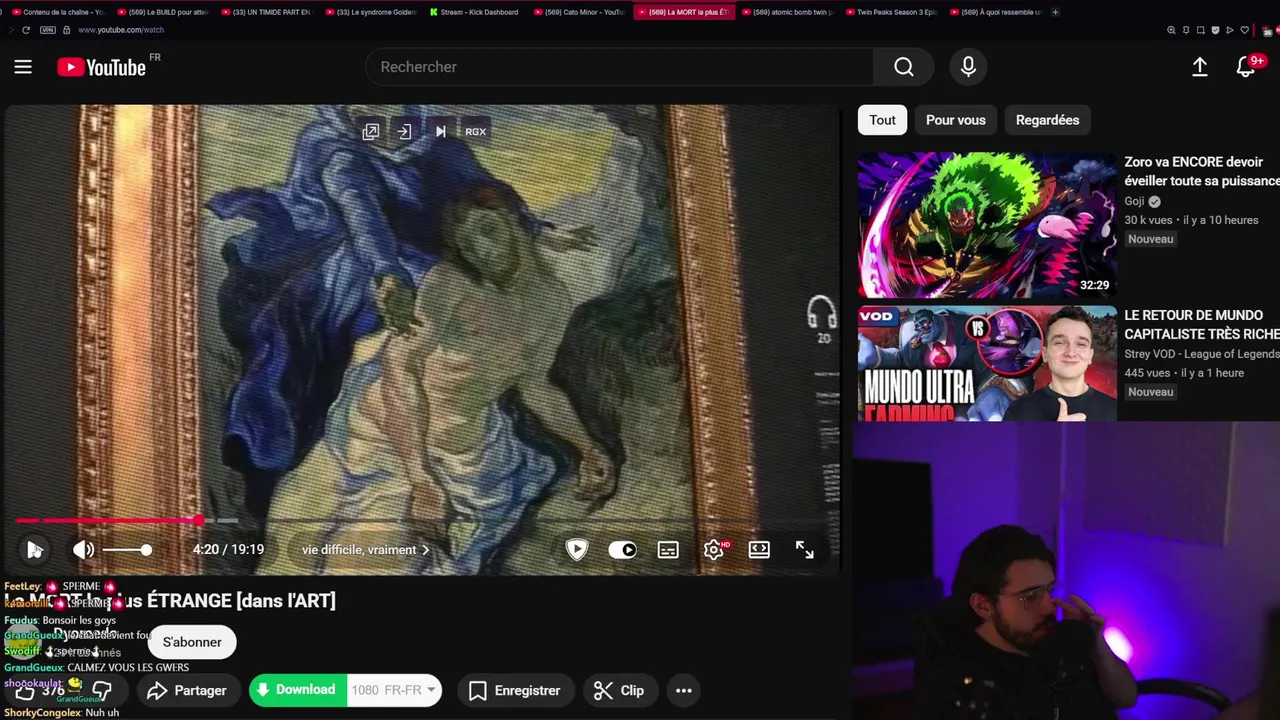The width and height of the screenshot is (1280, 720).
Task: Open the player settings gear
Action: pyautogui.click(x=714, y=550)
